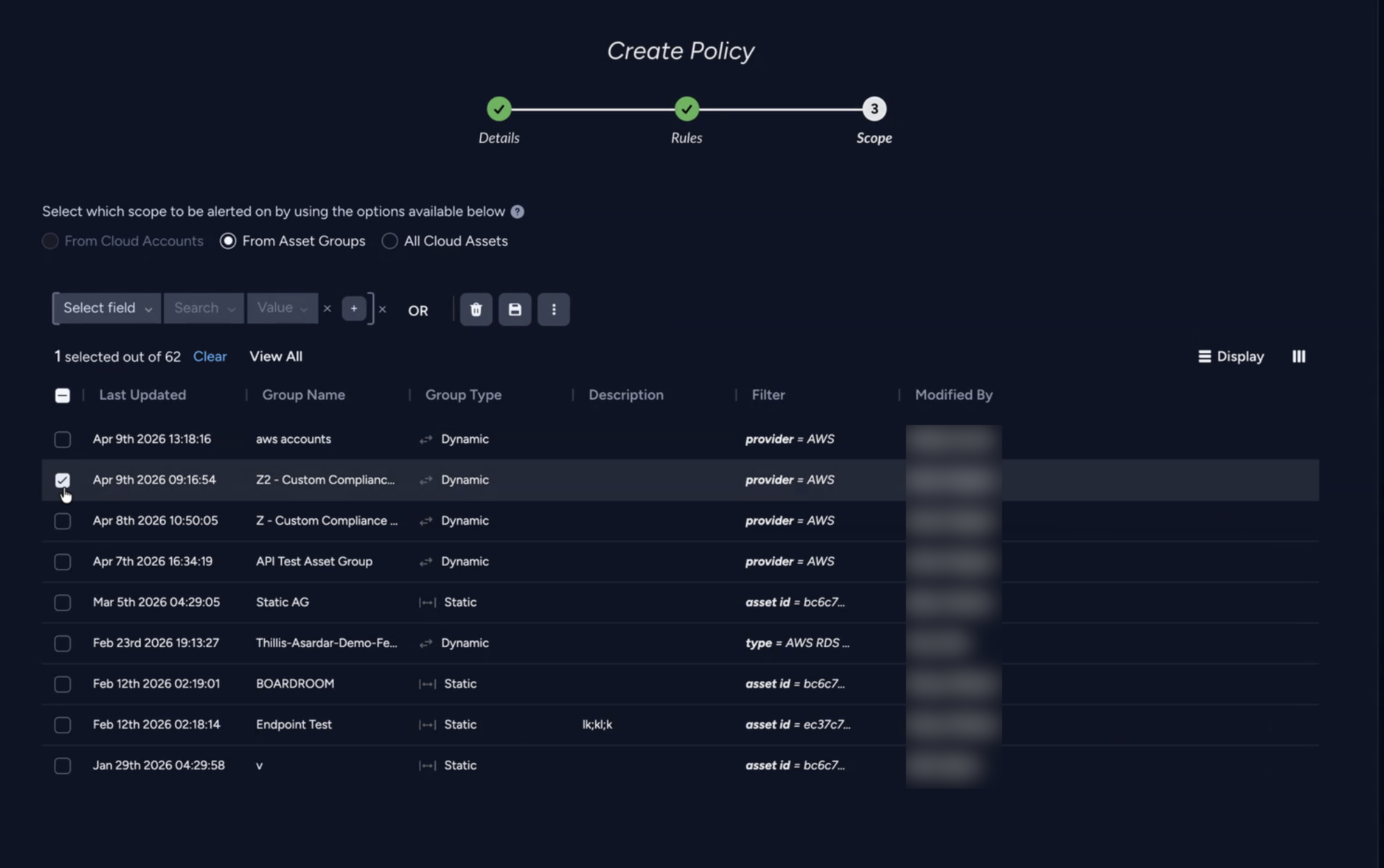This screenshot has height=868, width=1384.
Task: Click the 'aws accounts' group name
Action: (293, 440)
